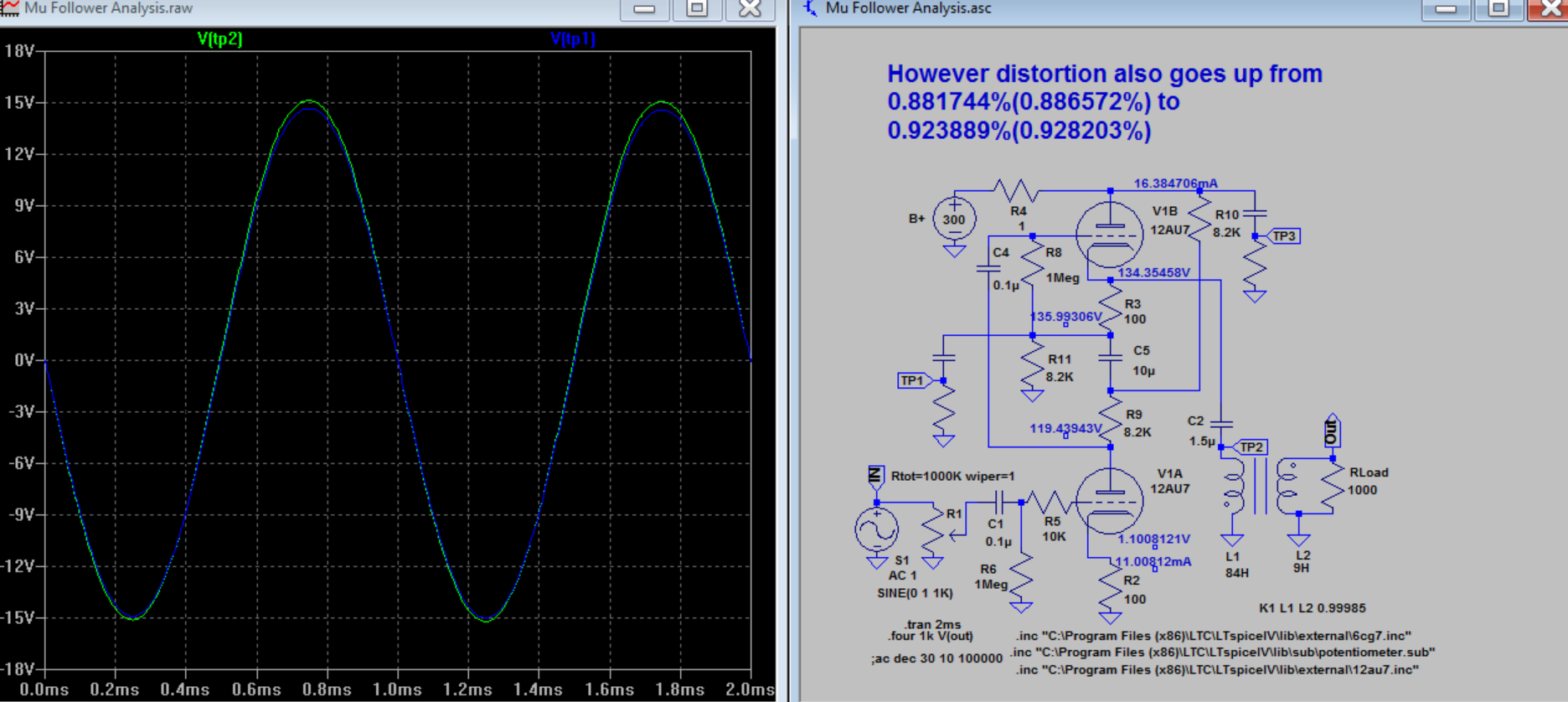Click the 'Rtot=1000K wiper=1' parameter text
Image resolution: width=1568 pixels, height=702 pixels.
(952, 476)
